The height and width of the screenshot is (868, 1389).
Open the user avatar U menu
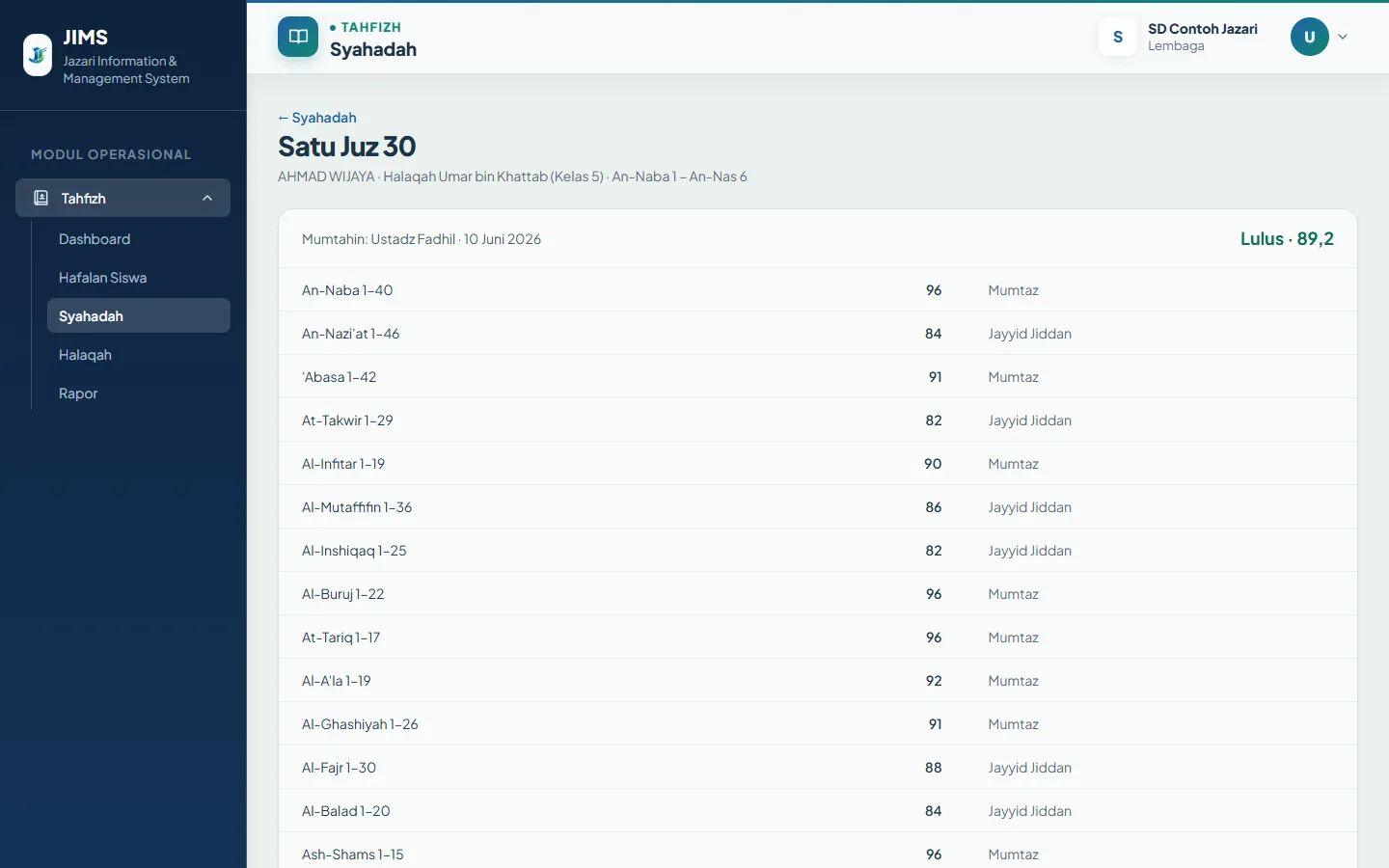[1310, 38]
